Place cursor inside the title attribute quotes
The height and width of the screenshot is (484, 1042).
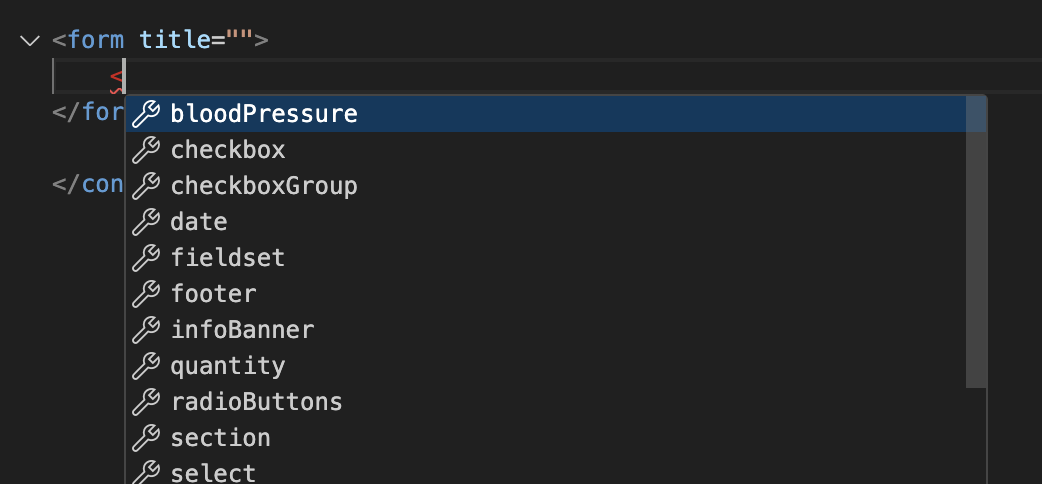pos(239,41)
